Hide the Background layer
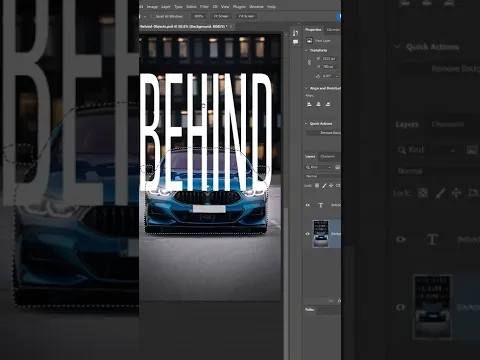 [307, 234]
